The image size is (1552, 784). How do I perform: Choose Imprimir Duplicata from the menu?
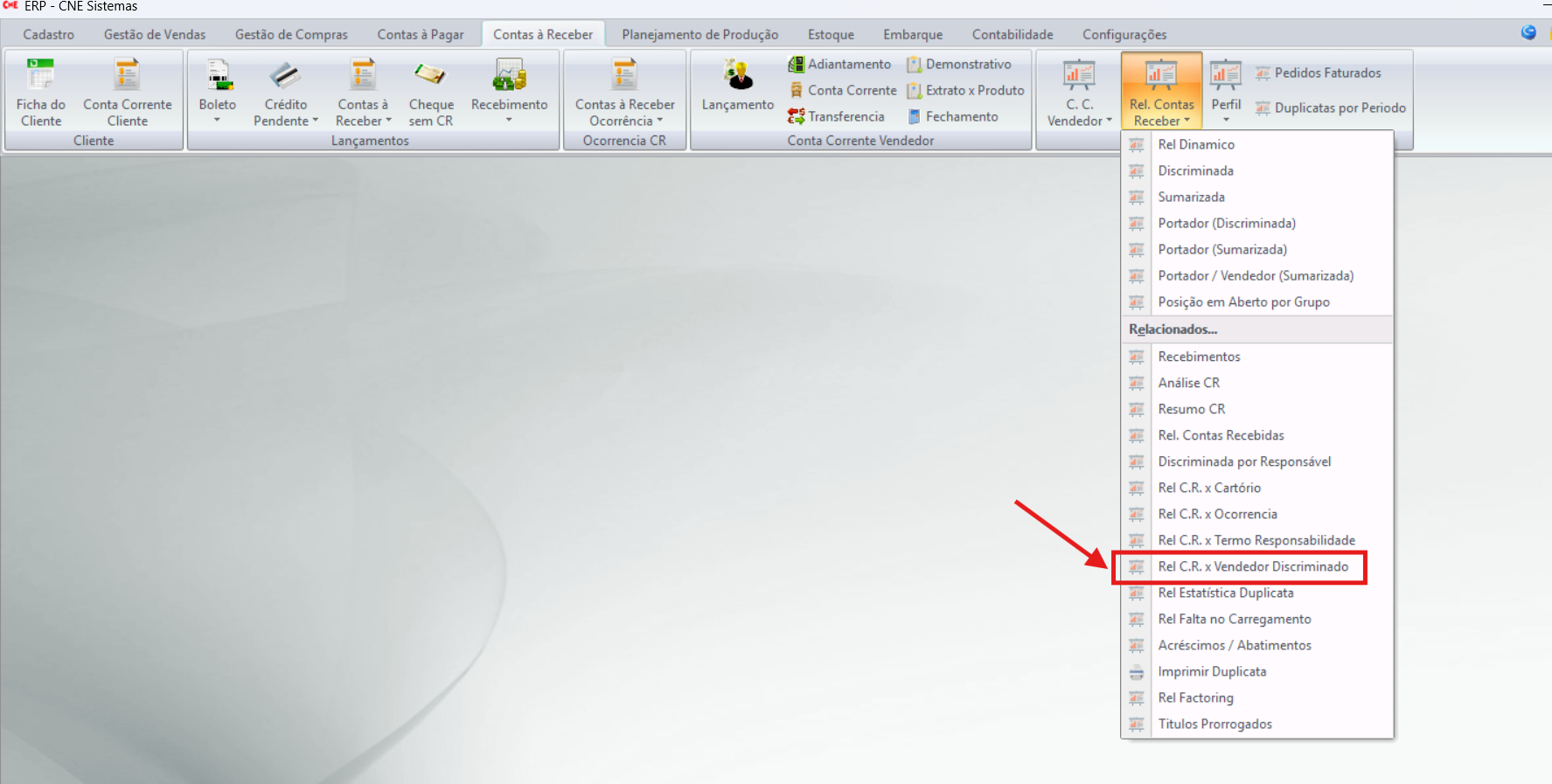click(1212, 671)
